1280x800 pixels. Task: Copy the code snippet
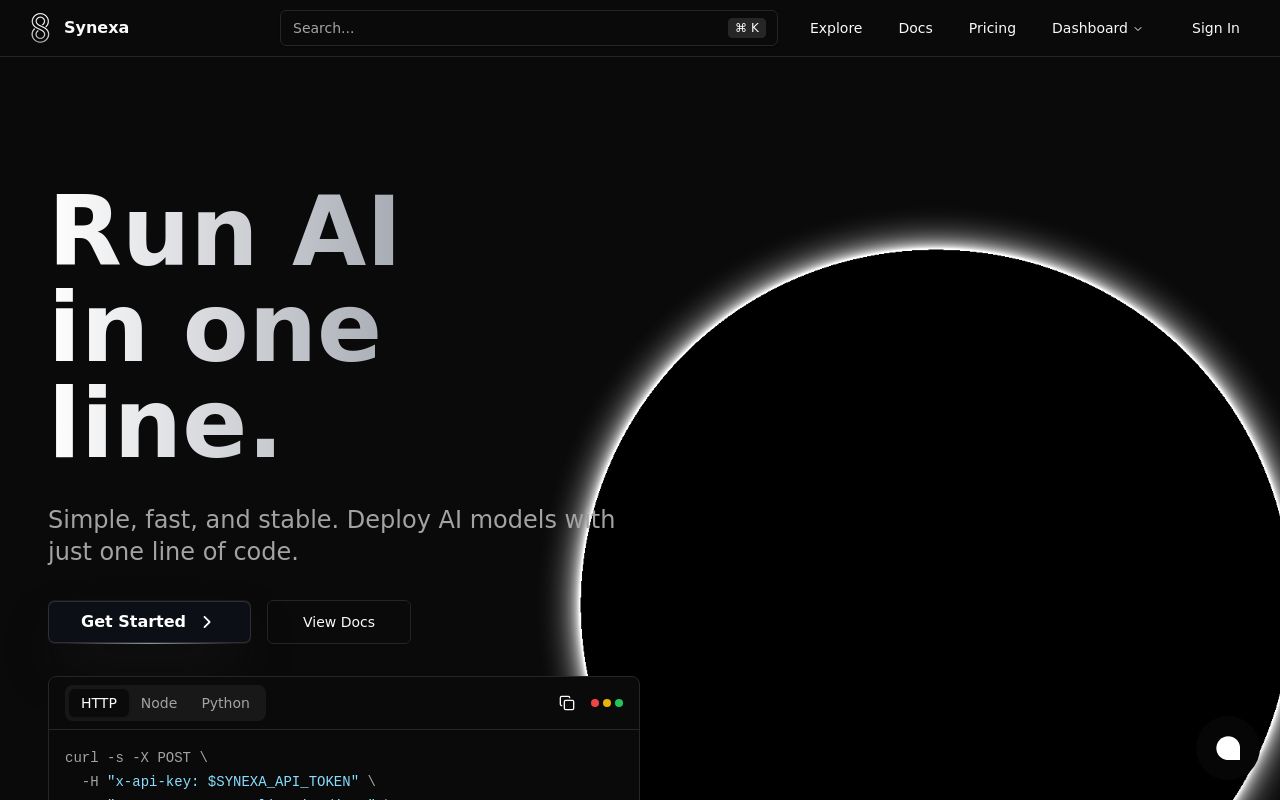[x=567, y=703]
